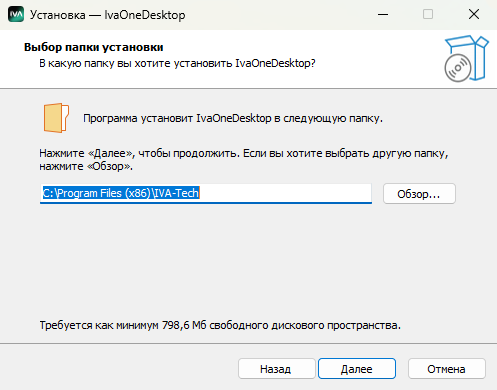Click the heading 'Выбор папки установки'
This screenshot has width=497, height=390.
pyautogui.click(x=94, y=47)
